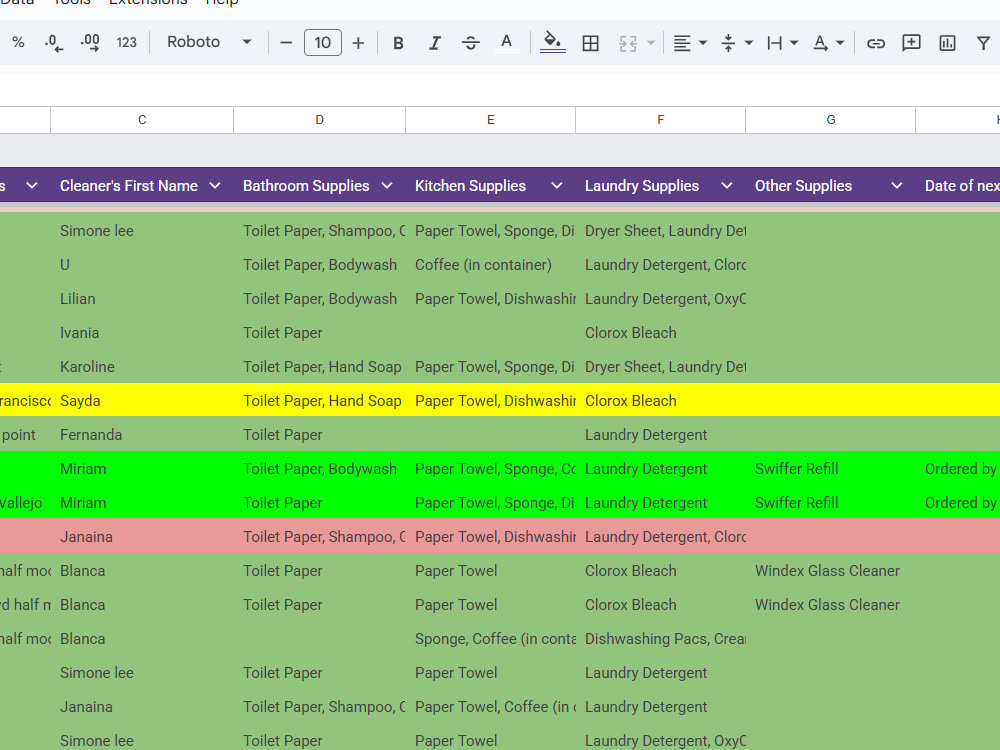Open horizontal align options
1000x750 pixels.
[x=690, y=43]
